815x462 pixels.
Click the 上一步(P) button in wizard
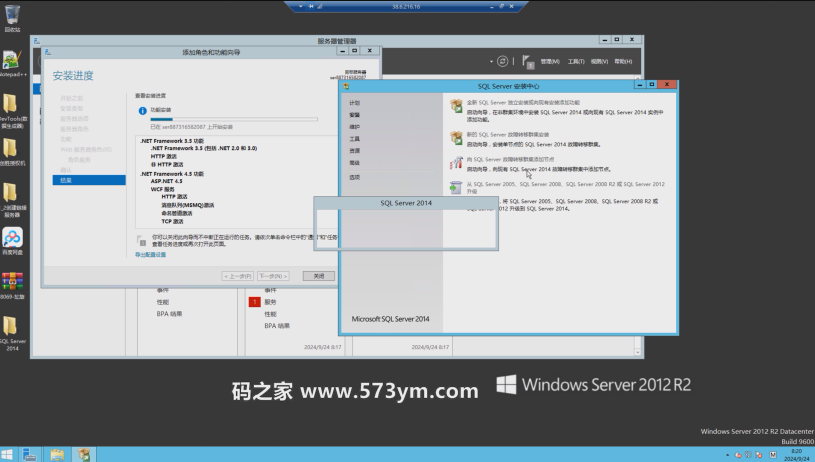238,276
